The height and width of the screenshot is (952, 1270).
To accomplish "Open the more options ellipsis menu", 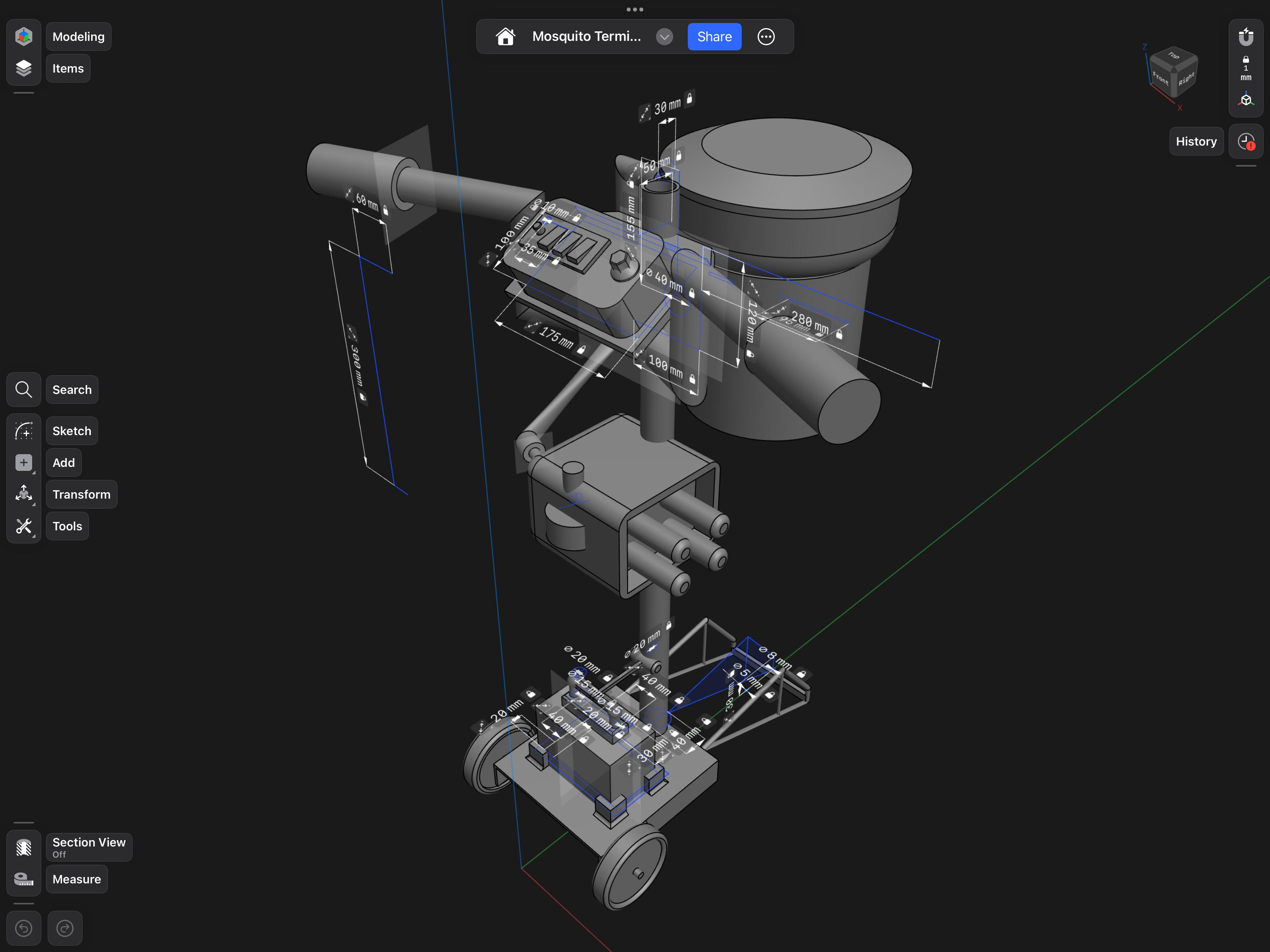I will [766, 37].
